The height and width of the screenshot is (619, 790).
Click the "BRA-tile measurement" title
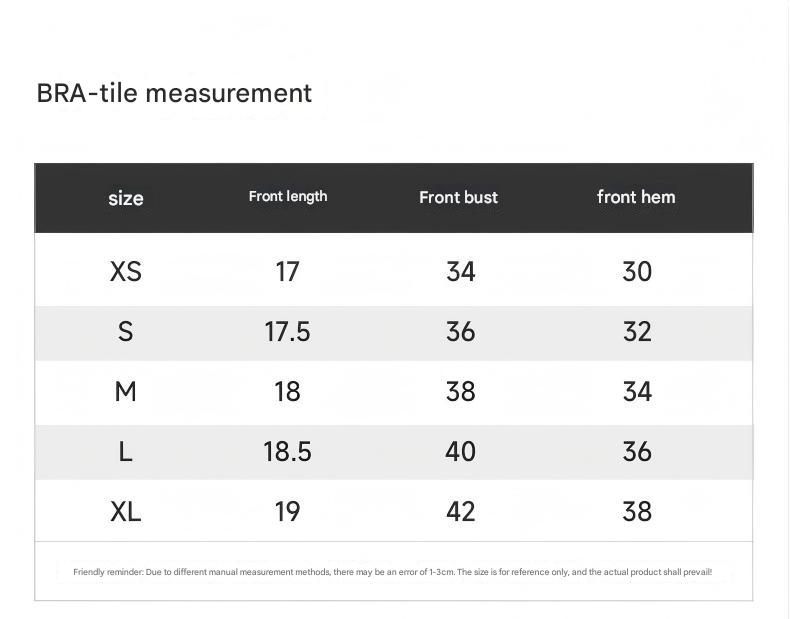[174, 93]
